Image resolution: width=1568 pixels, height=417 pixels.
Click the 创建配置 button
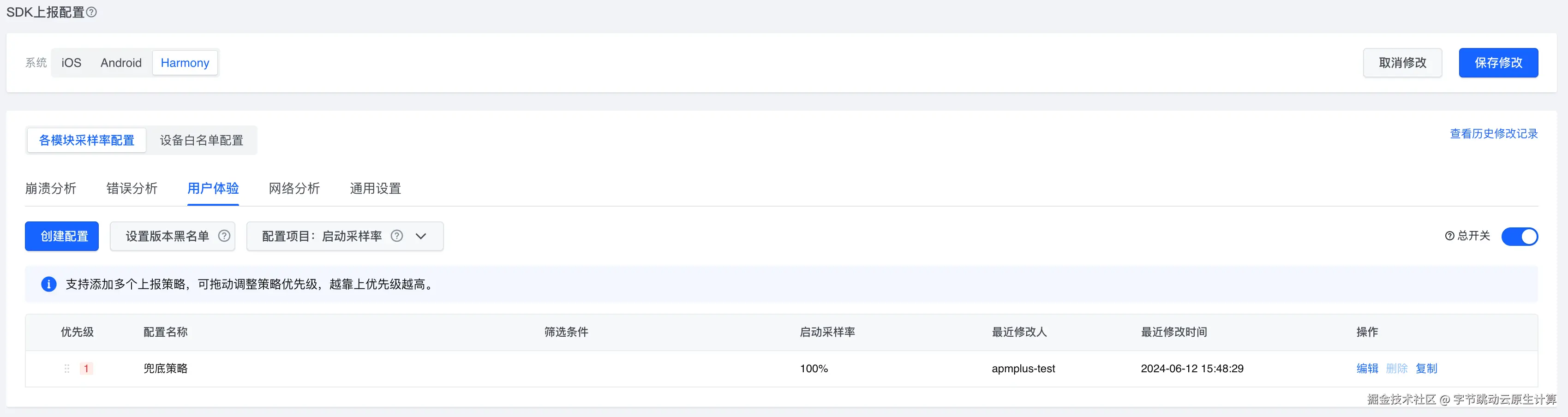pos(62,236)
